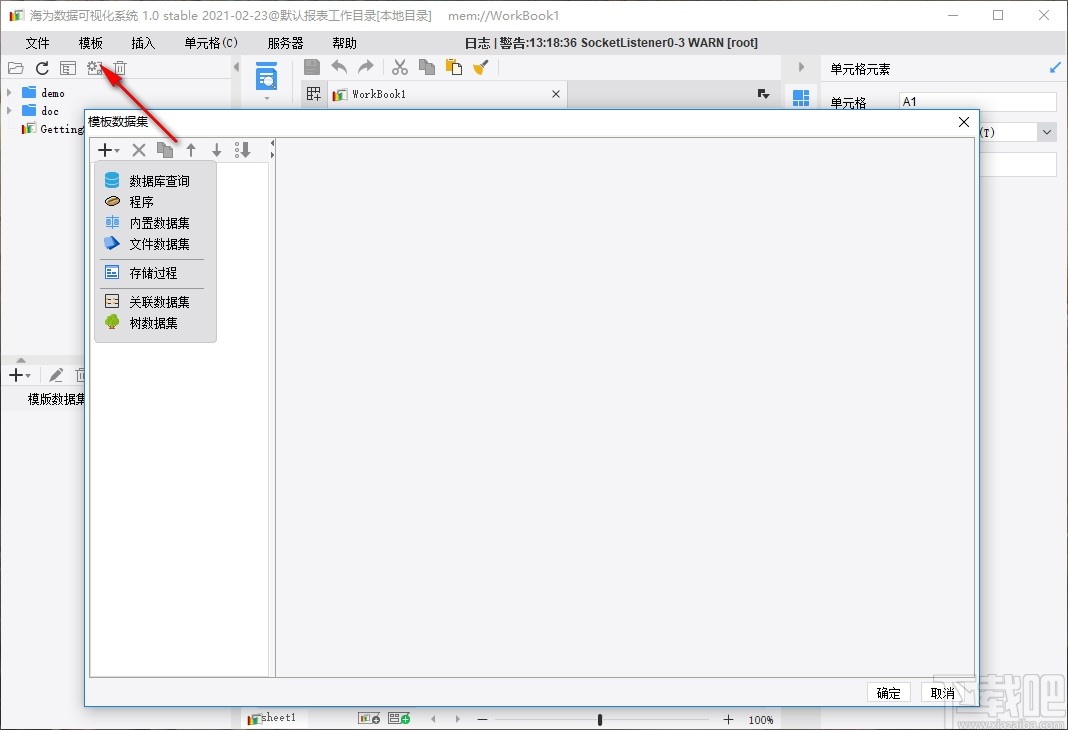Expand the right panel with triangle arrow
Screen dimensions: 1068x730
pos(801,67)
